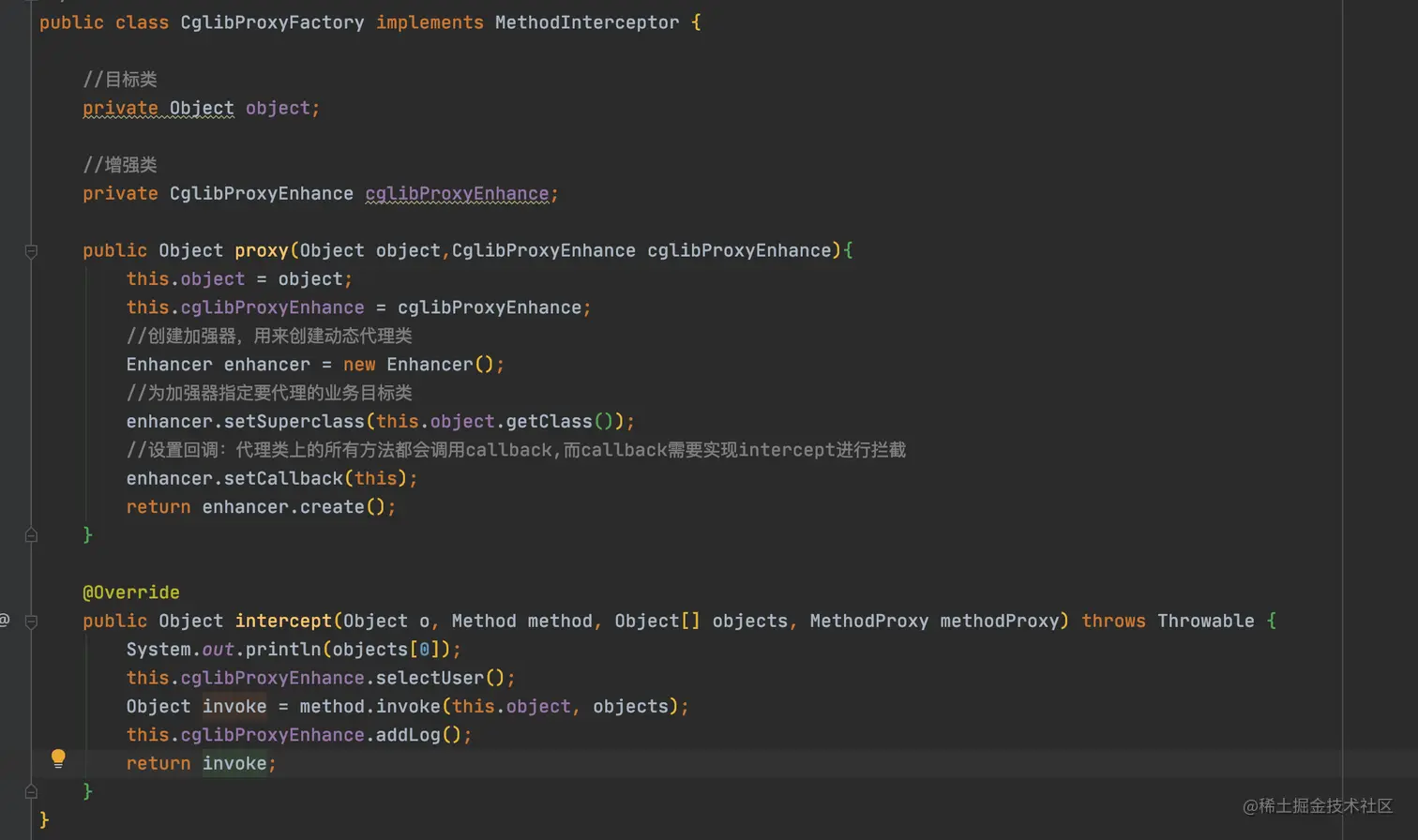Click 'method.invoke' in the Object invoke line

(x=370, y=706)
